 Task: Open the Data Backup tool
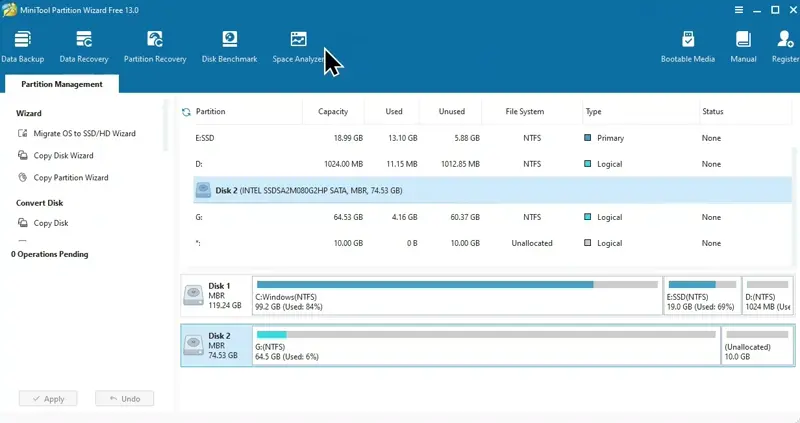pos(22,46)
